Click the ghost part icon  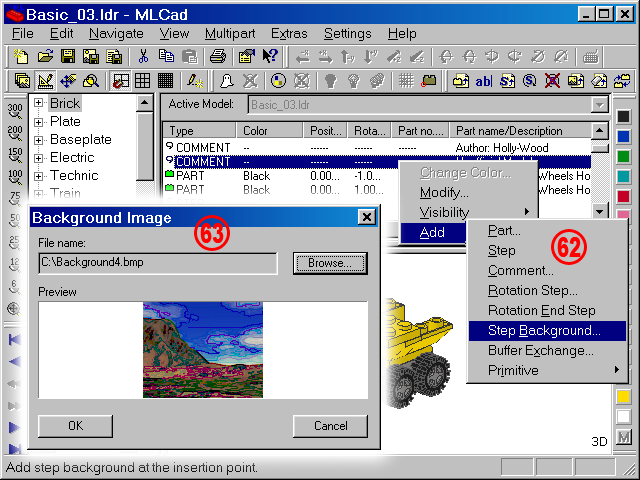[x=227, y=81]
